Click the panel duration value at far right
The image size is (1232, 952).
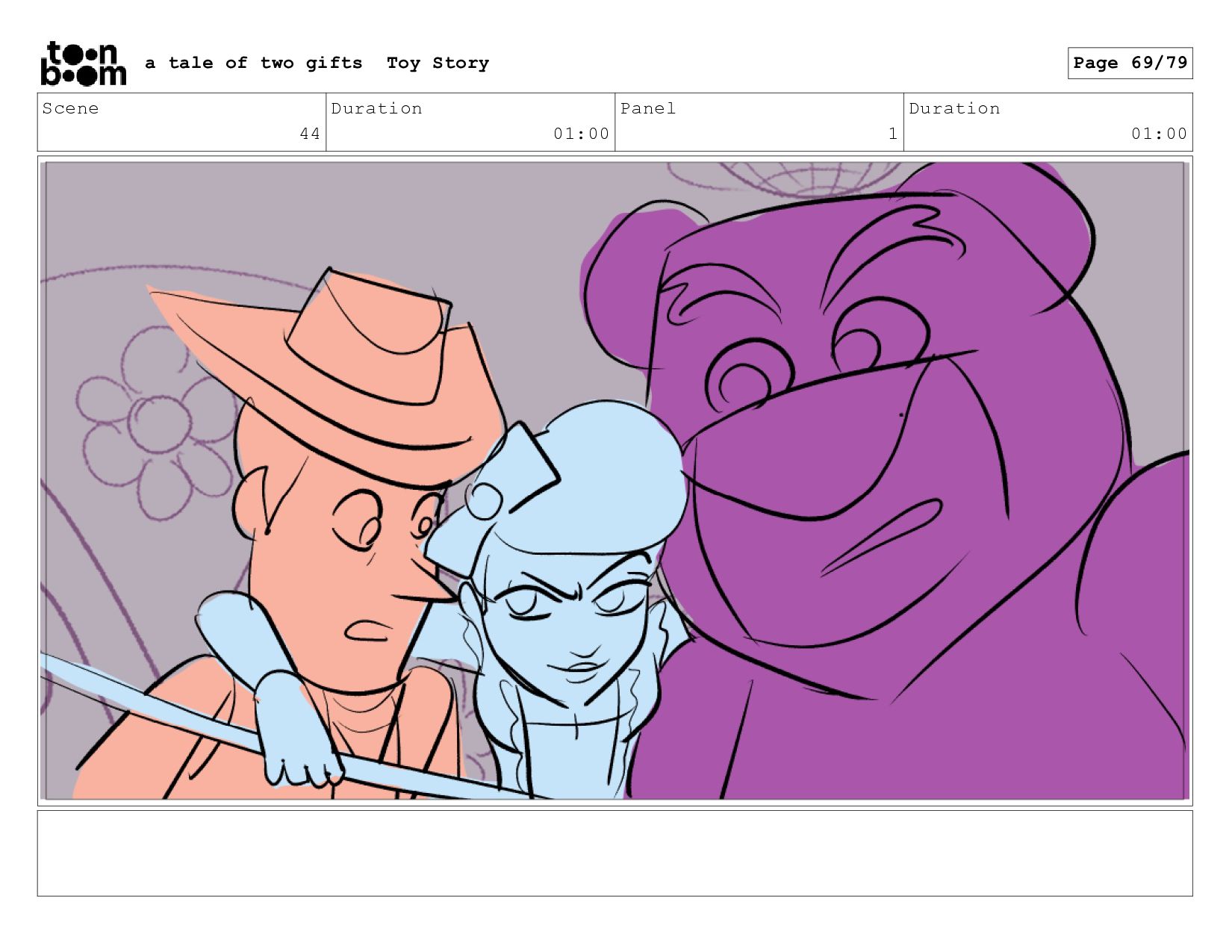(1159, 134)
